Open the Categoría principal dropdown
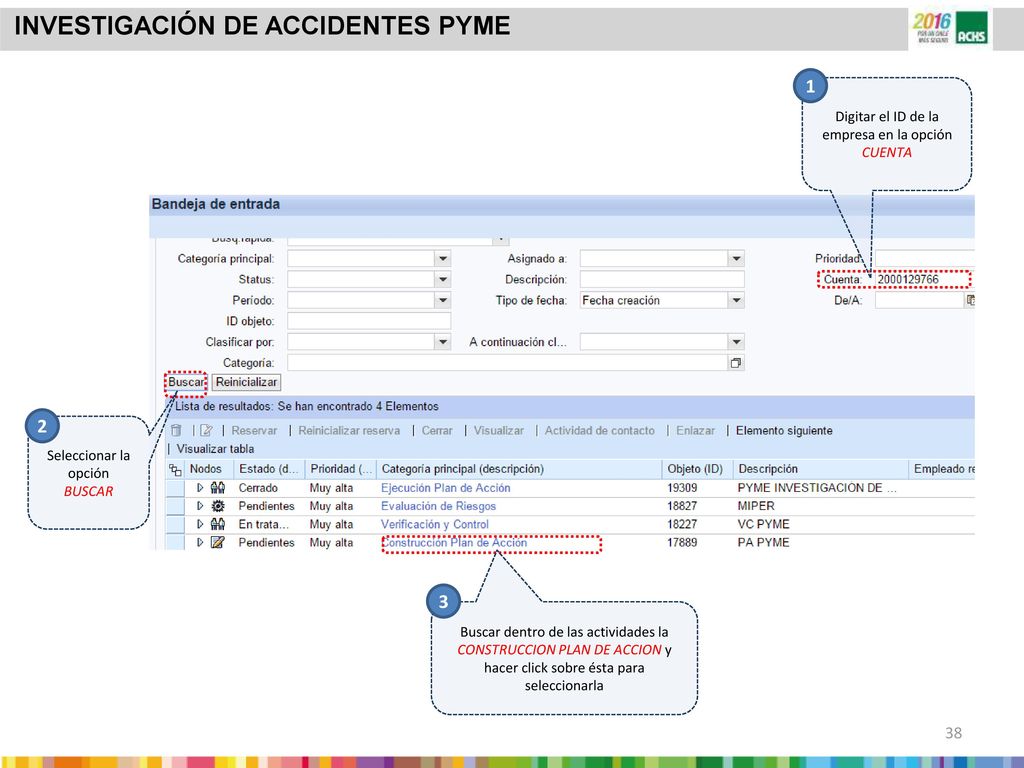 click(x=443, y=259)
